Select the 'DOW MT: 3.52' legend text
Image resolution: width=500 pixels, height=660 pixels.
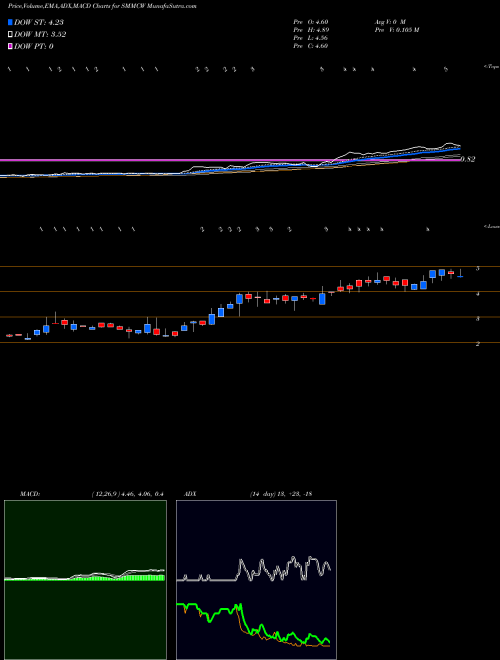click(x=40, y=35)
